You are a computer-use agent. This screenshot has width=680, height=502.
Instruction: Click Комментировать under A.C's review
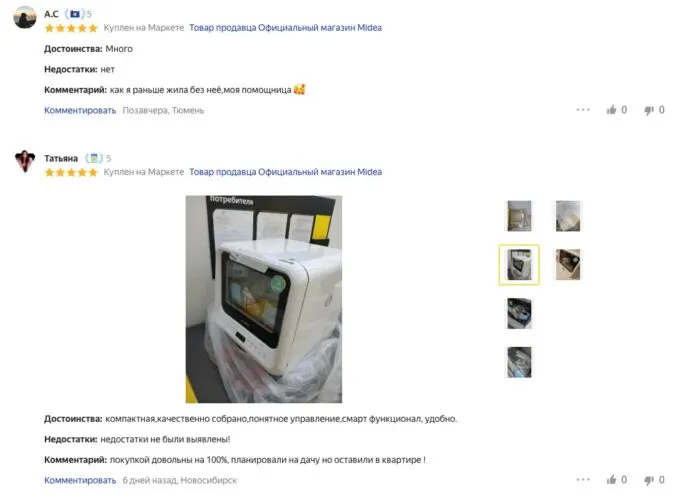click(x=80, y=110)
